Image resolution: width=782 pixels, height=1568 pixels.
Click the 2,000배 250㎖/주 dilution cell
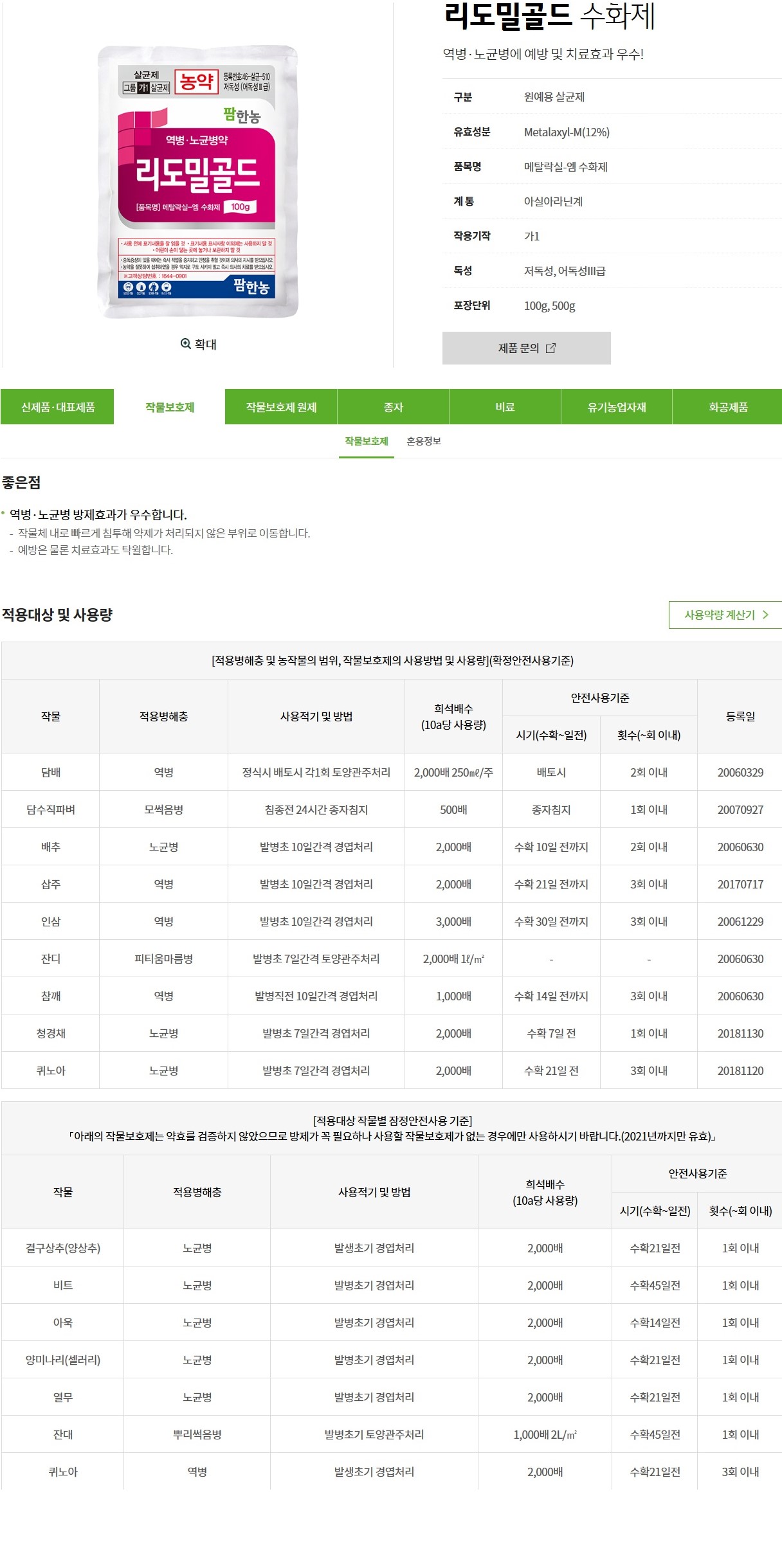[453, 772]
